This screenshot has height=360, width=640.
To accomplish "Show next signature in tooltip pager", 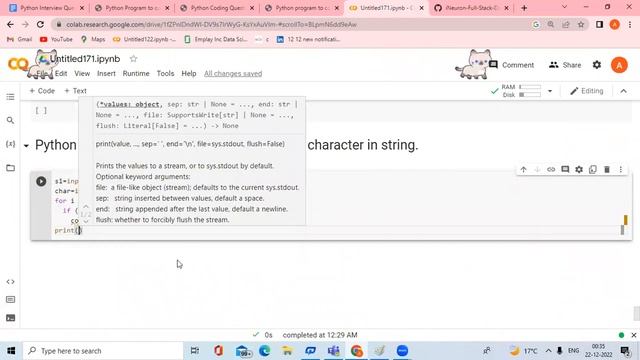I will point(86,221).
